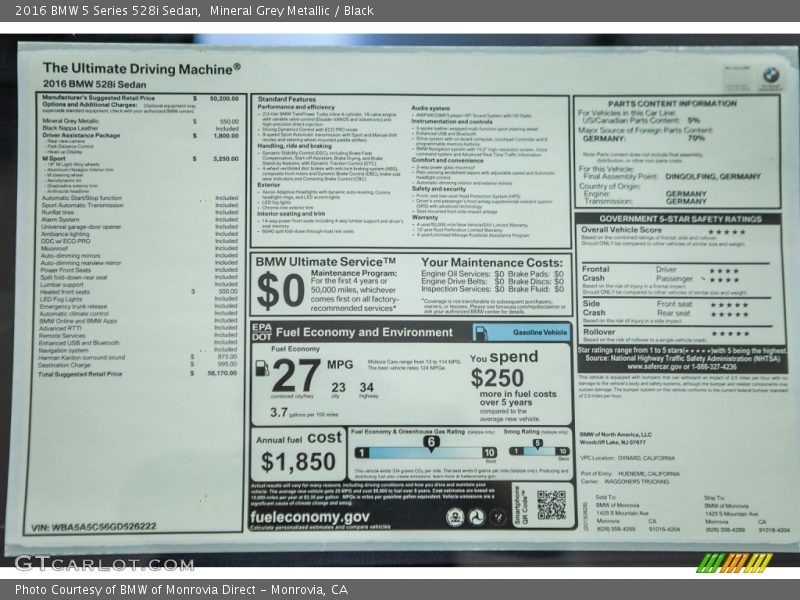Click the EPA agency seal near fueleconomy.gov
Viewport: 800px width, 600px height.
455,517
